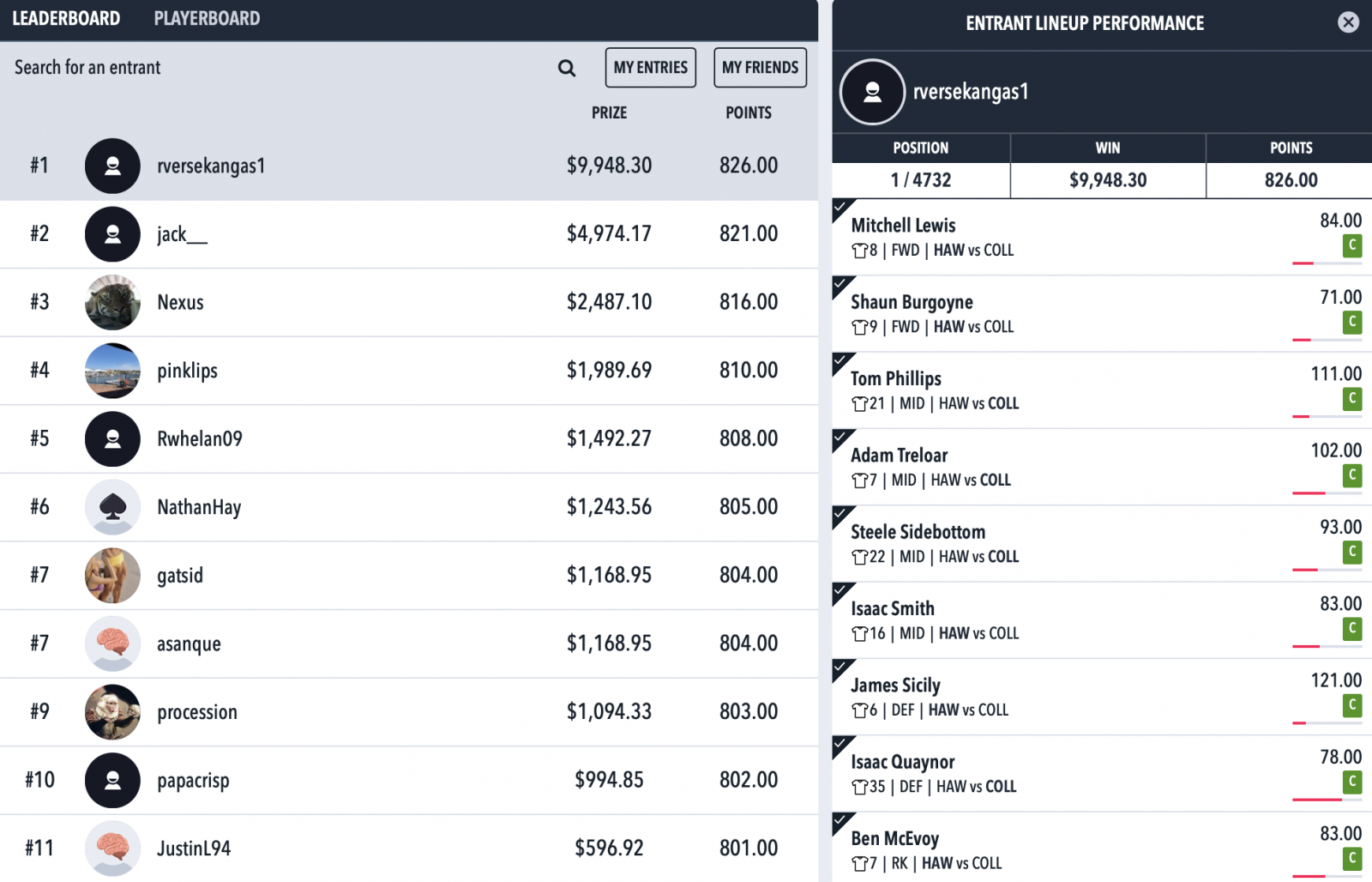This screenshot has width=1372, height=882.
Task: Click check mark on Tom Phillips row
Action: click(x=842, y=361)
